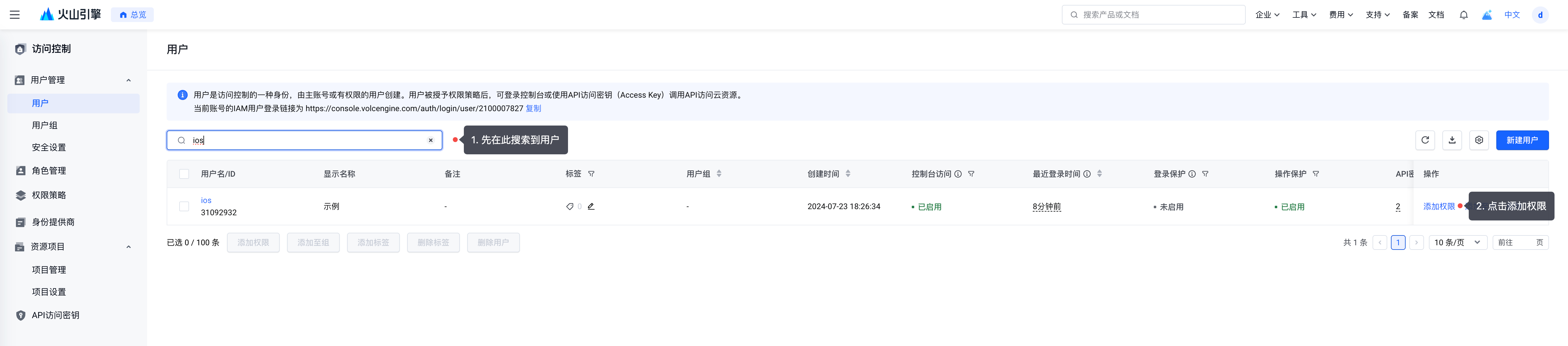
Task: Download the user list
Action: (x=1452, y=140)
